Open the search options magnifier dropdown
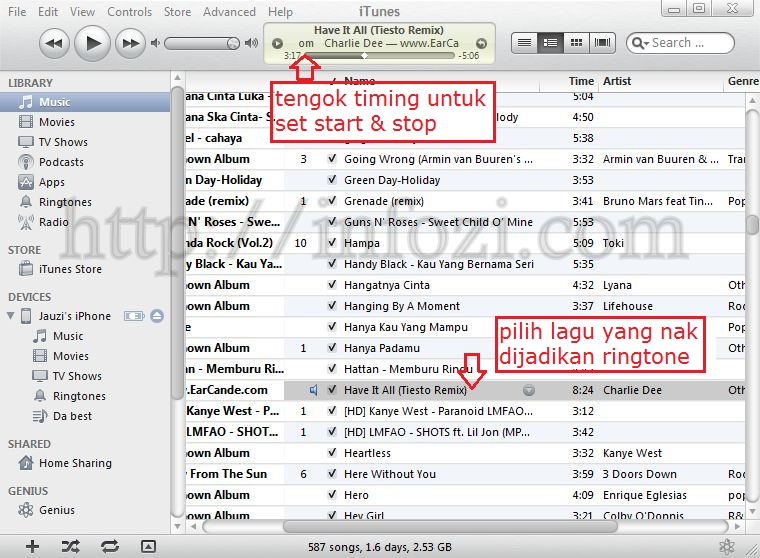The image size is (760, 558). pyautogui.click(x=640, y=43)
